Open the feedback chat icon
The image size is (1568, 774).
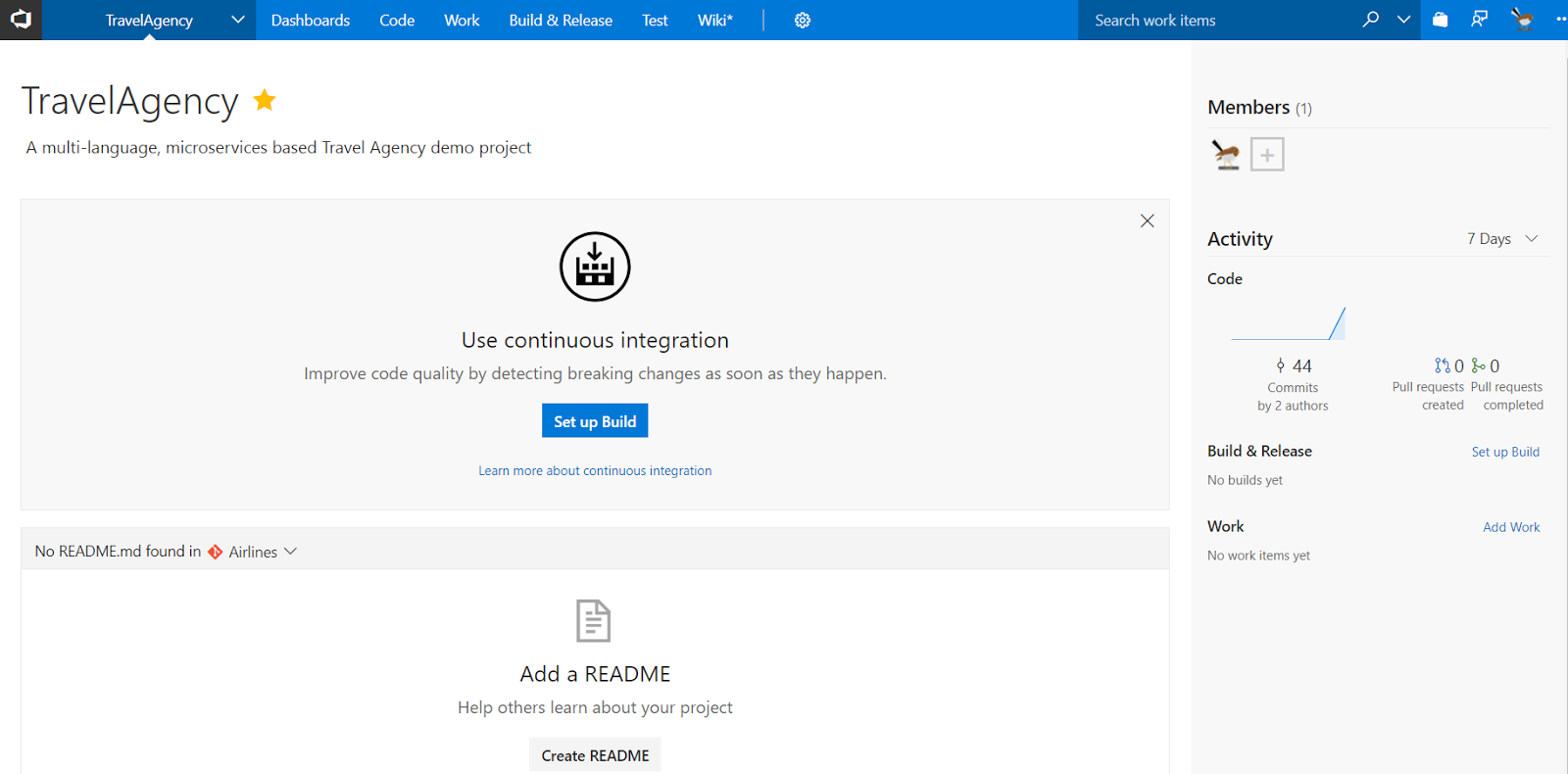coord(1480,20)
